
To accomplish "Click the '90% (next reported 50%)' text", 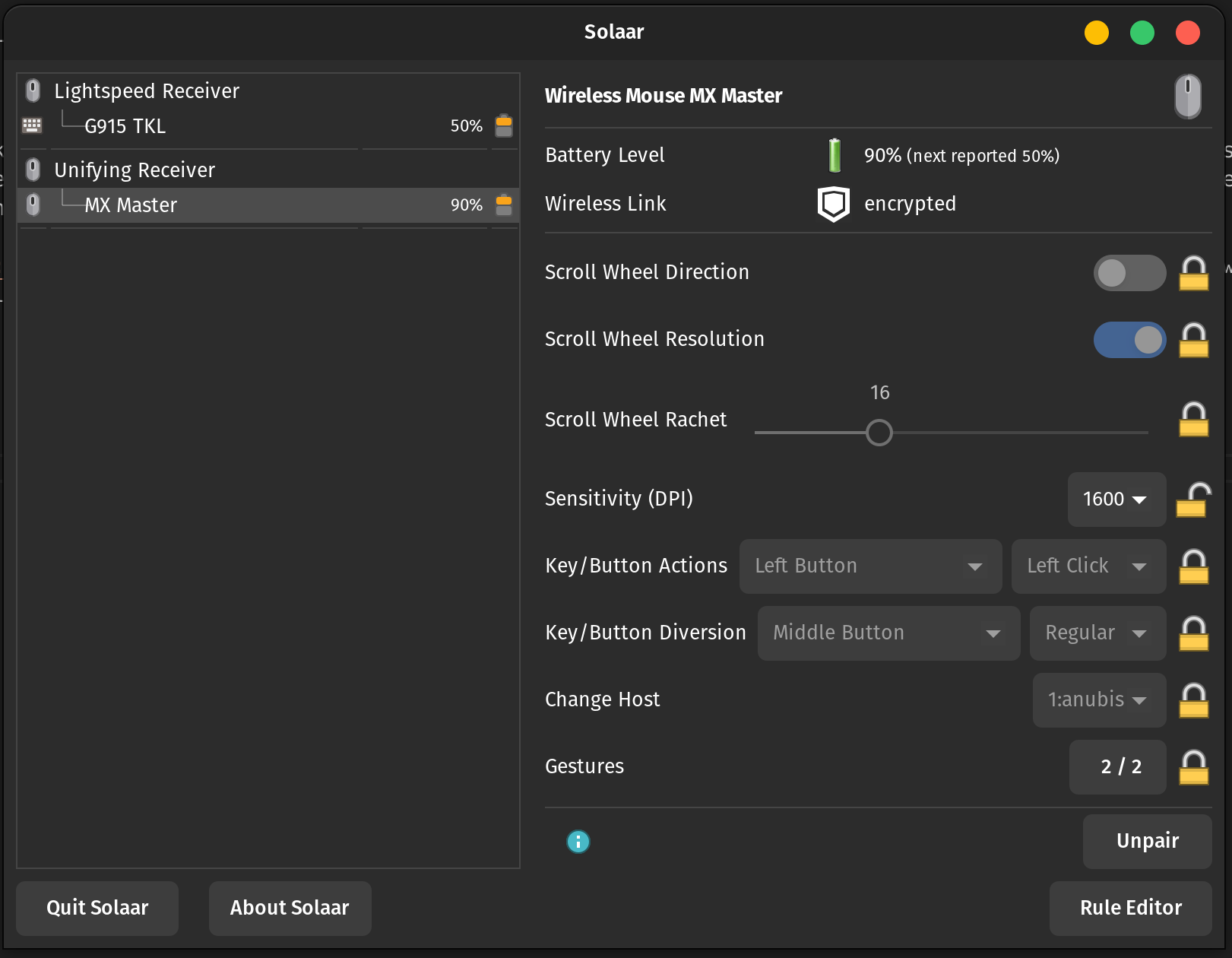I will [961, 156].
